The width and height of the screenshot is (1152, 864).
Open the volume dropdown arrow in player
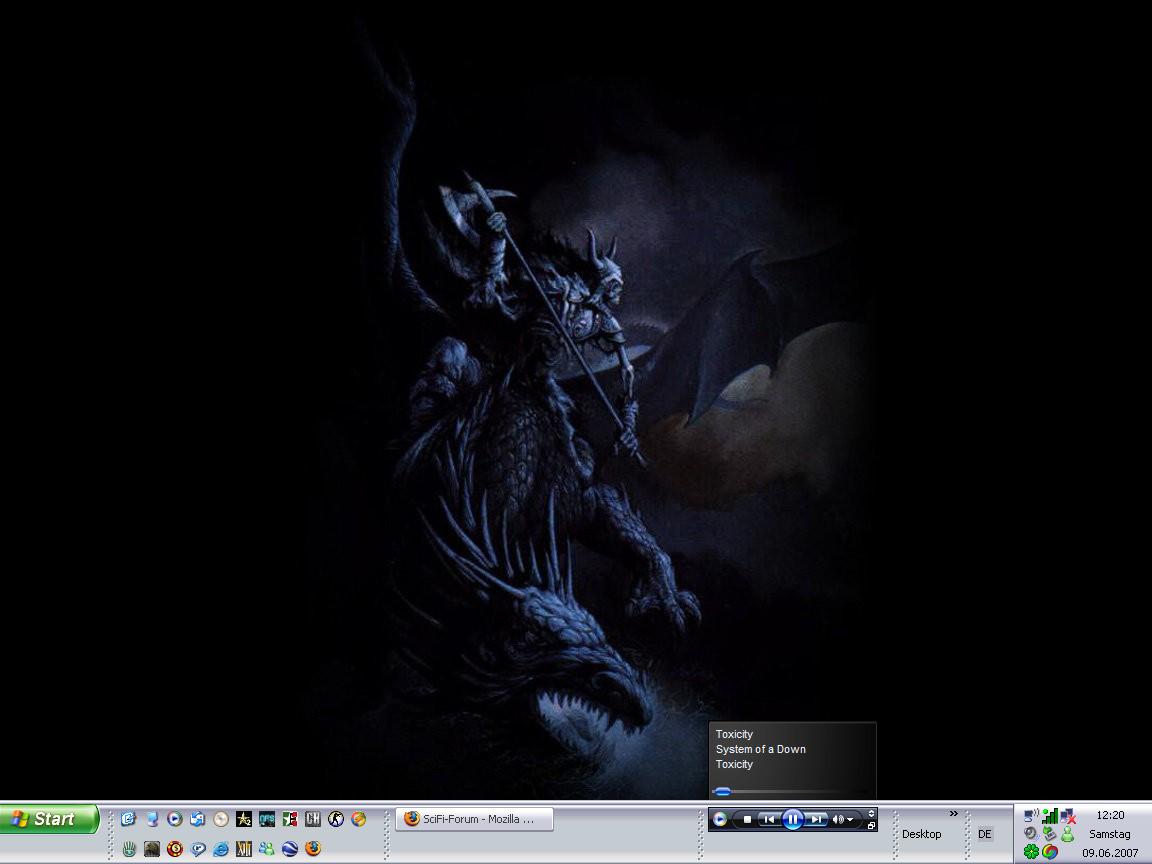click(x=850, y=819)
